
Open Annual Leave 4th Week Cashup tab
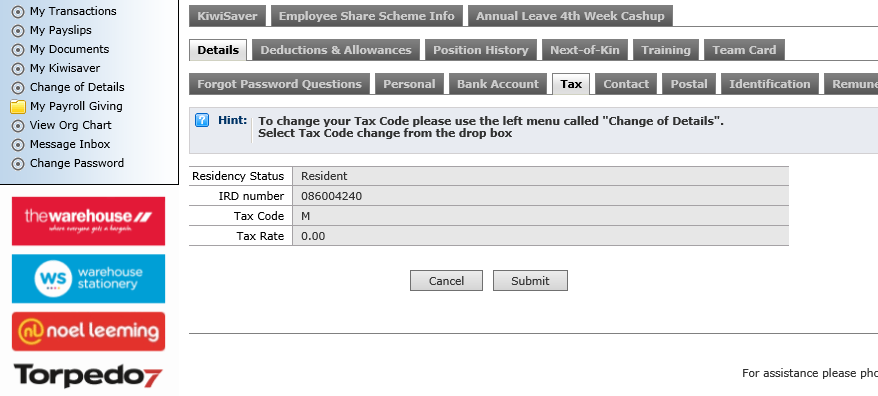(570, 16)
